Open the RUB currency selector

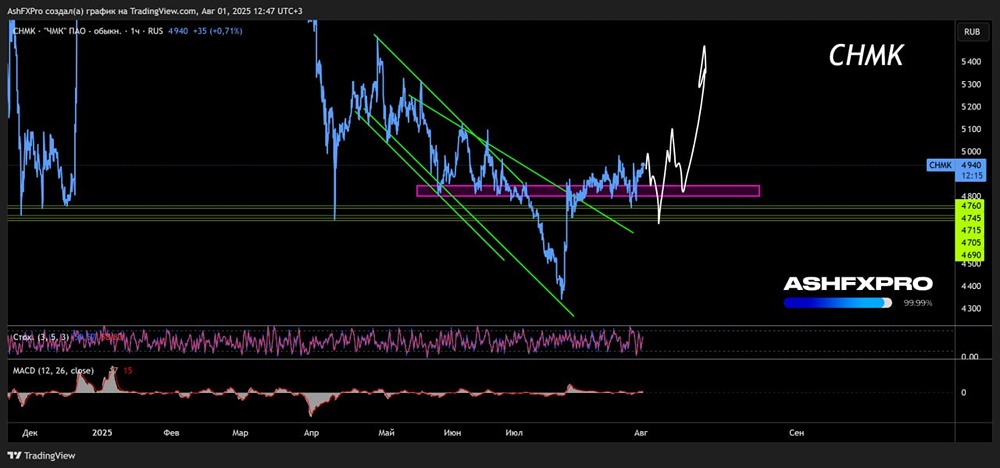coord(972,31)
